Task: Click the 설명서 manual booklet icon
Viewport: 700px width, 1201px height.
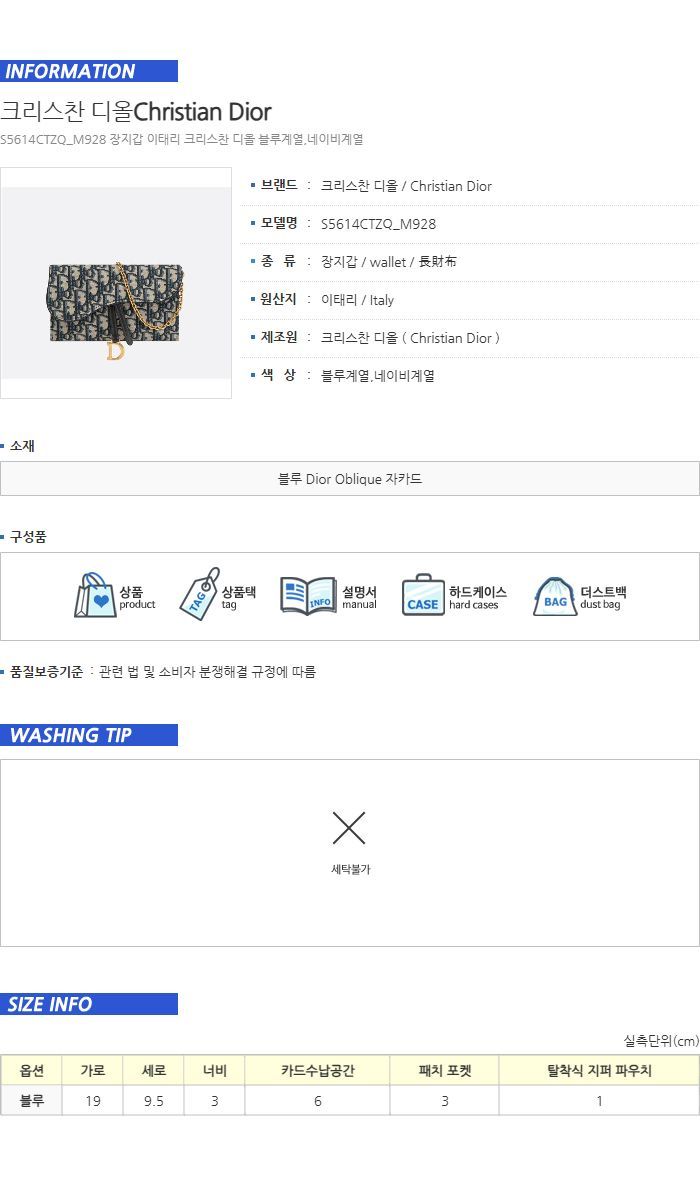Action: (x=308, y=596)
